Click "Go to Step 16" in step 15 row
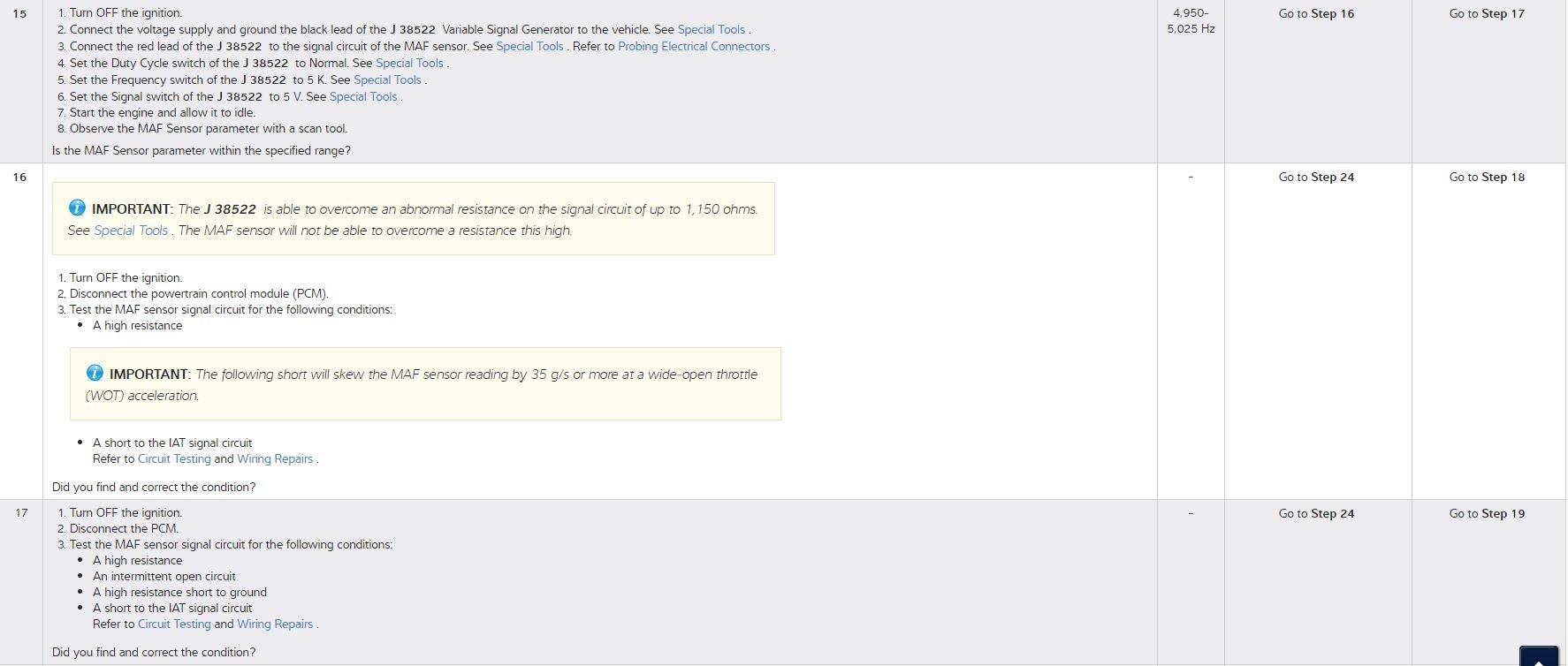 (x=1316, y=13)
